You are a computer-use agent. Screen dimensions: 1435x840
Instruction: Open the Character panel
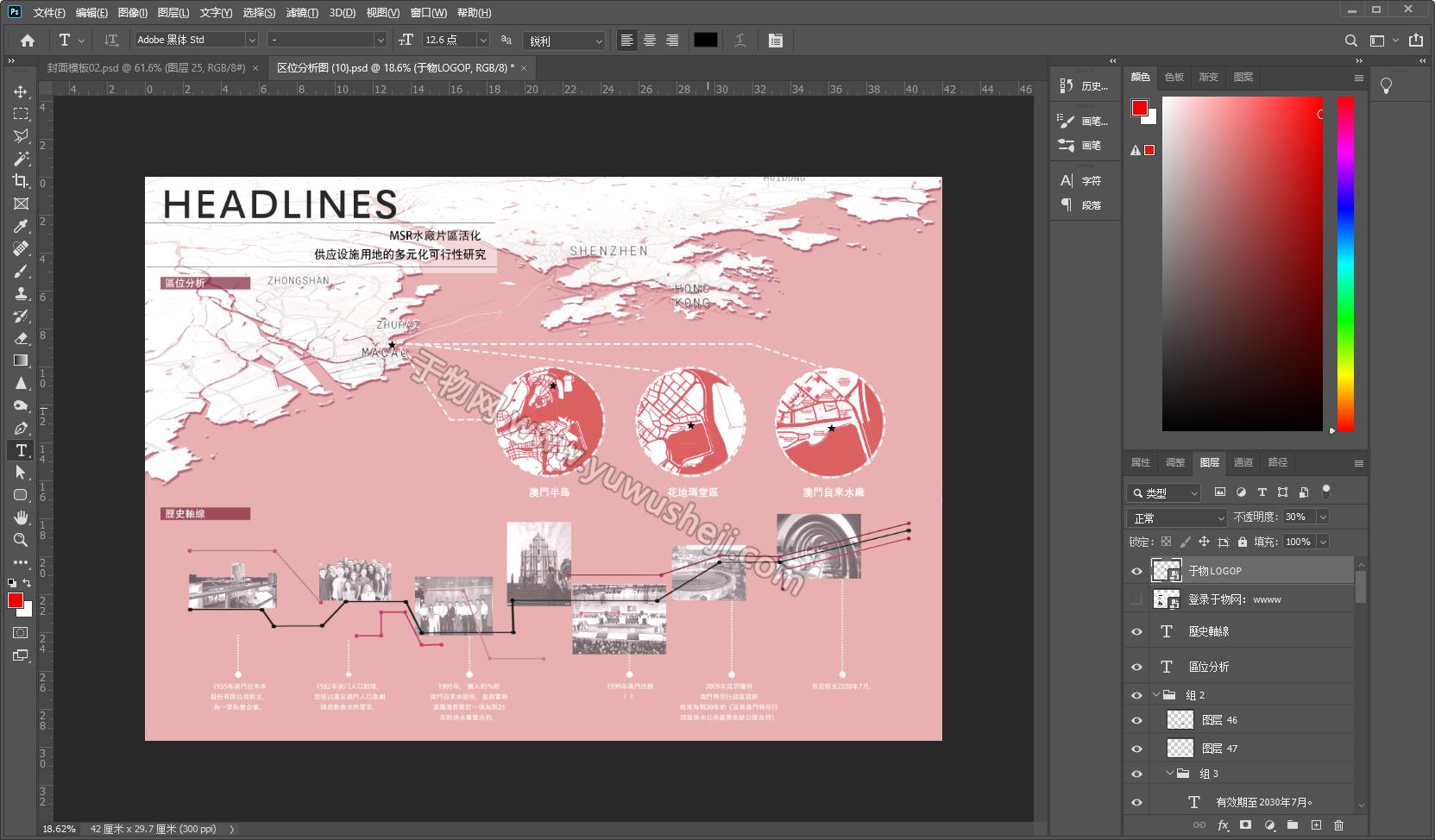[1081, 180]
